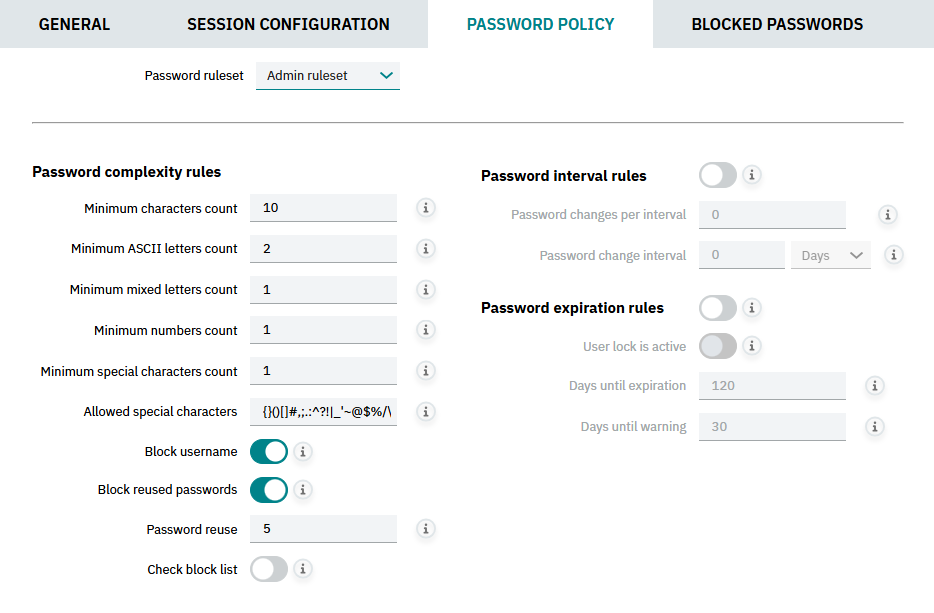Click the Password reuse input field
The width and height of the screenshot is (934, 613).
coord(323,529)
